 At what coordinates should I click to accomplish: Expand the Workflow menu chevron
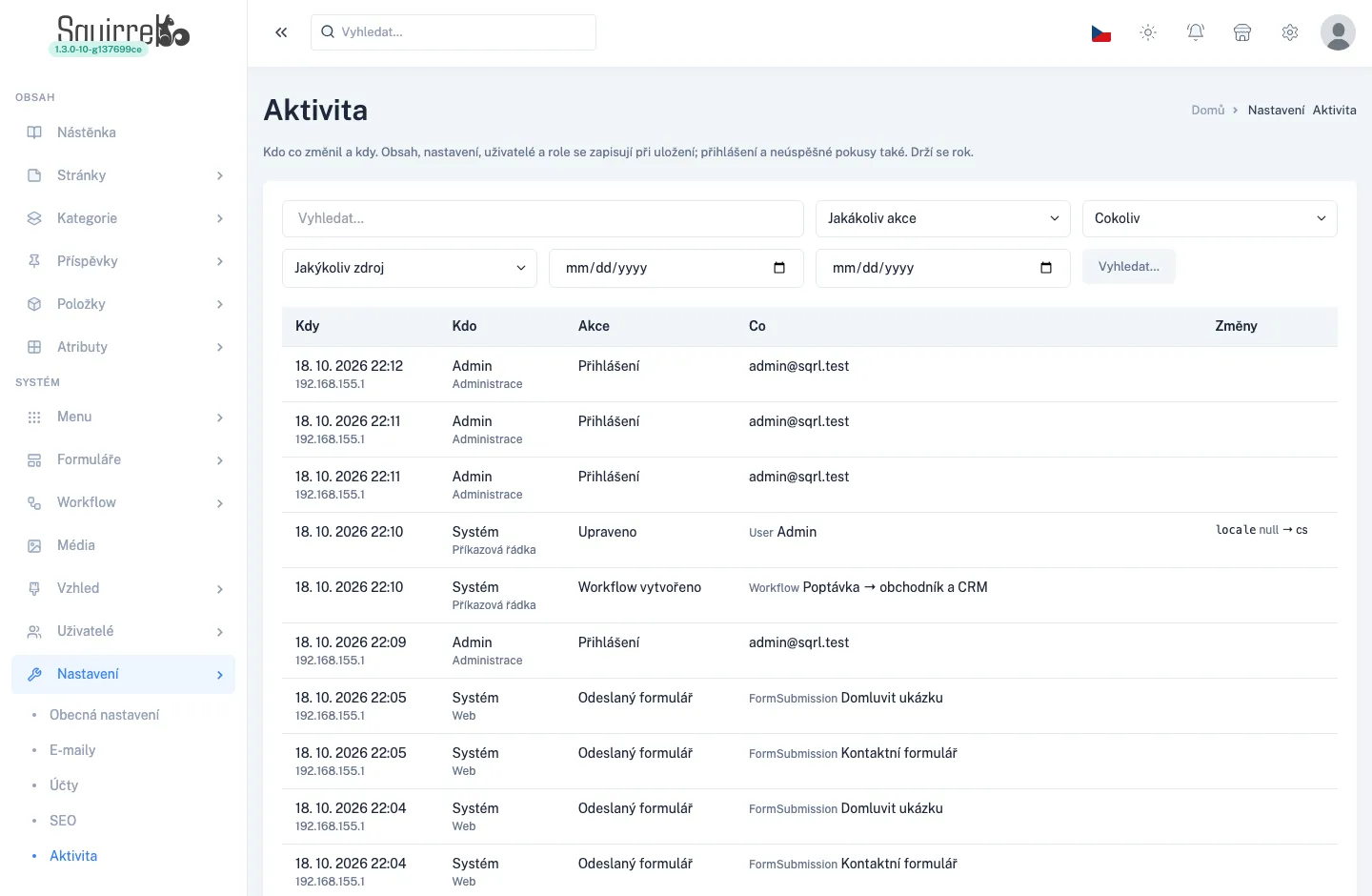(220, 502)
